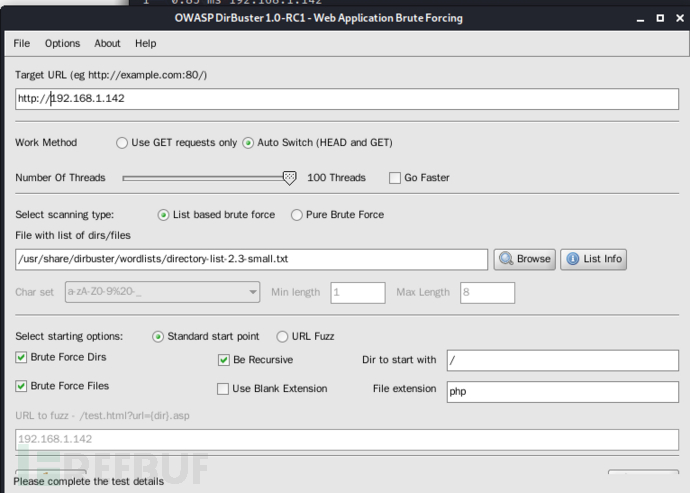This screenshot has height=493, width=690.
Task: Maximize the DirBuster window
Action: coord(658,18)
